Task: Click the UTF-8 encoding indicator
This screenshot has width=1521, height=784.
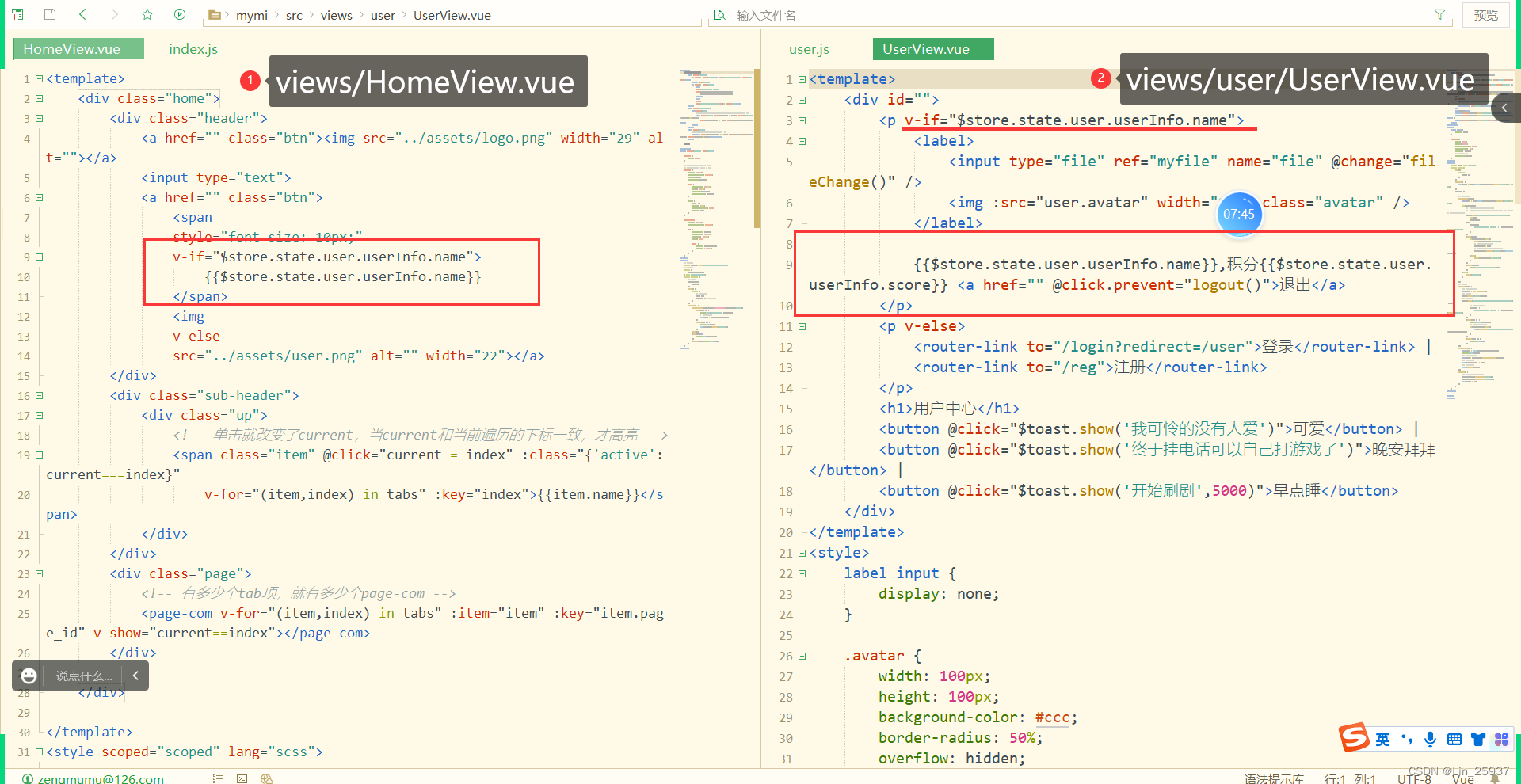Action: tap(1414, 779)
